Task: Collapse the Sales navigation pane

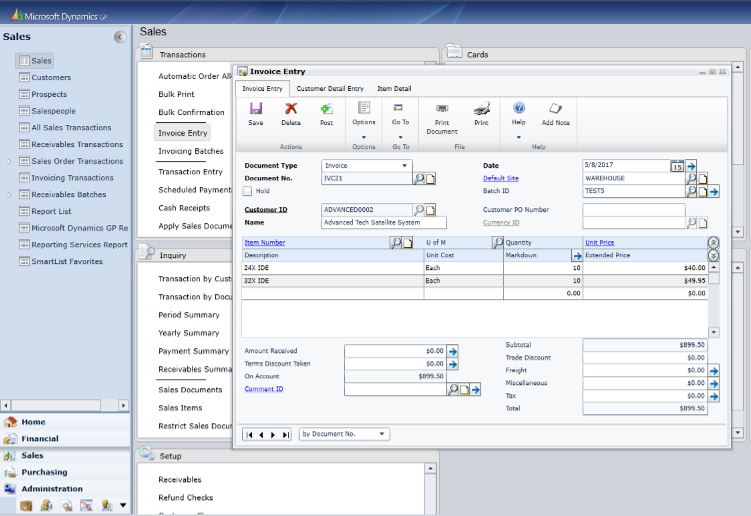Action: coord(120,37)
